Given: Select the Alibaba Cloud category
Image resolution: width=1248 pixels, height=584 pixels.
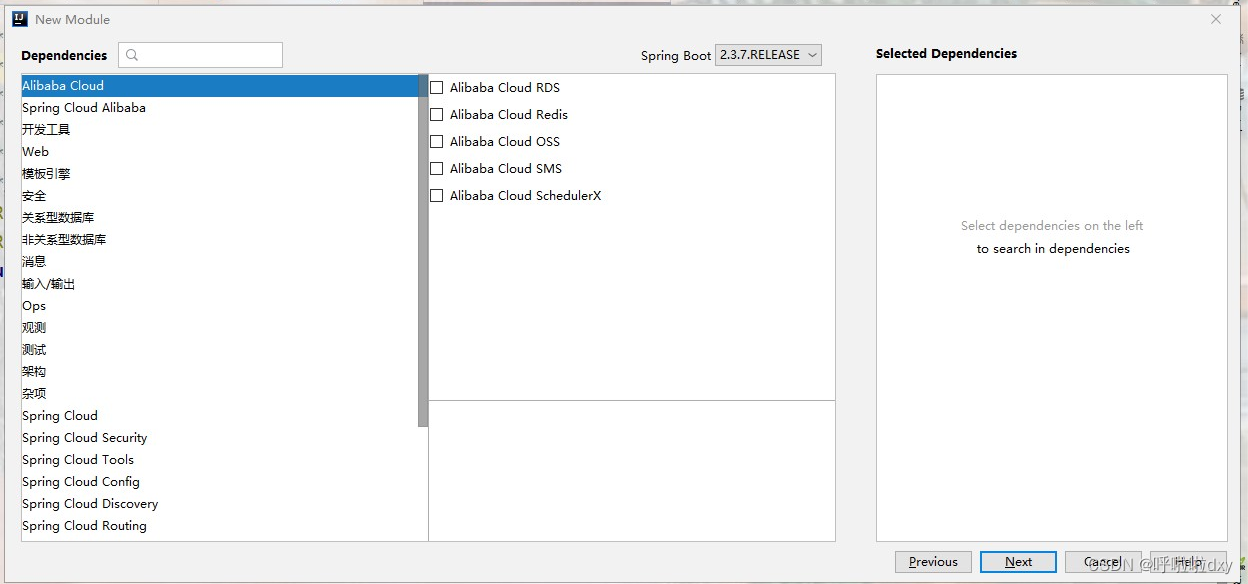Looking at the screenshot, I should [220, 86].
